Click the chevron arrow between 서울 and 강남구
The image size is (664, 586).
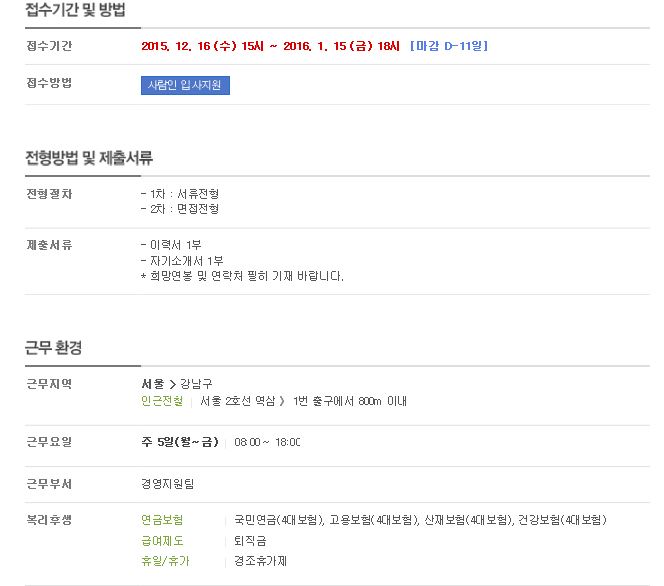click(x=172, y=384)
